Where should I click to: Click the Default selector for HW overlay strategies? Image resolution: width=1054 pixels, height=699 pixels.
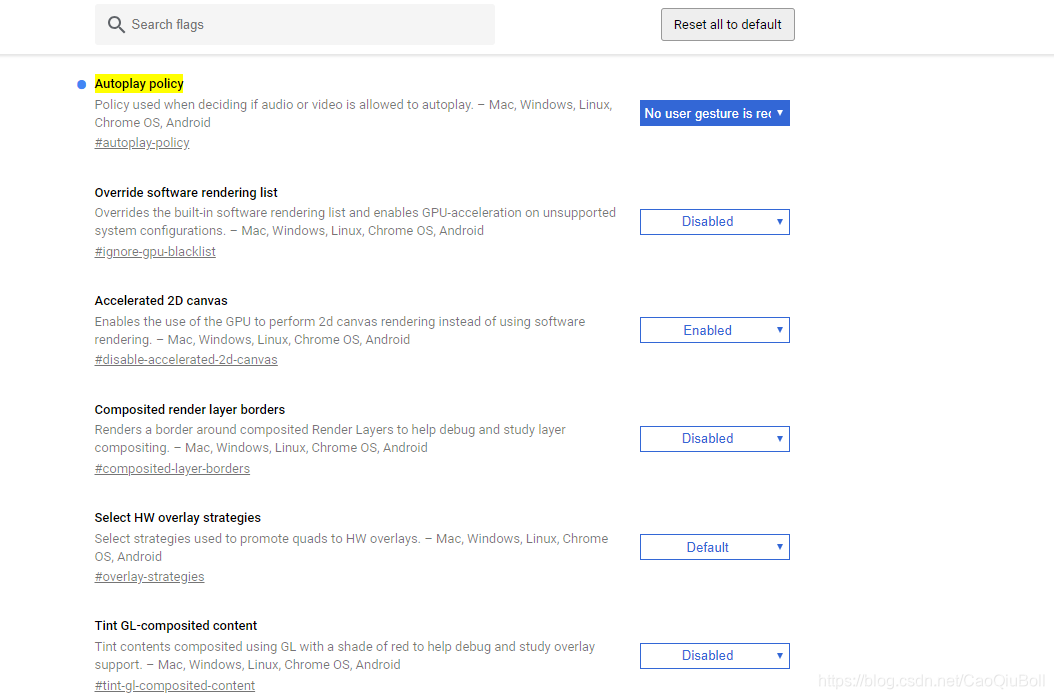tap(714, 547)
